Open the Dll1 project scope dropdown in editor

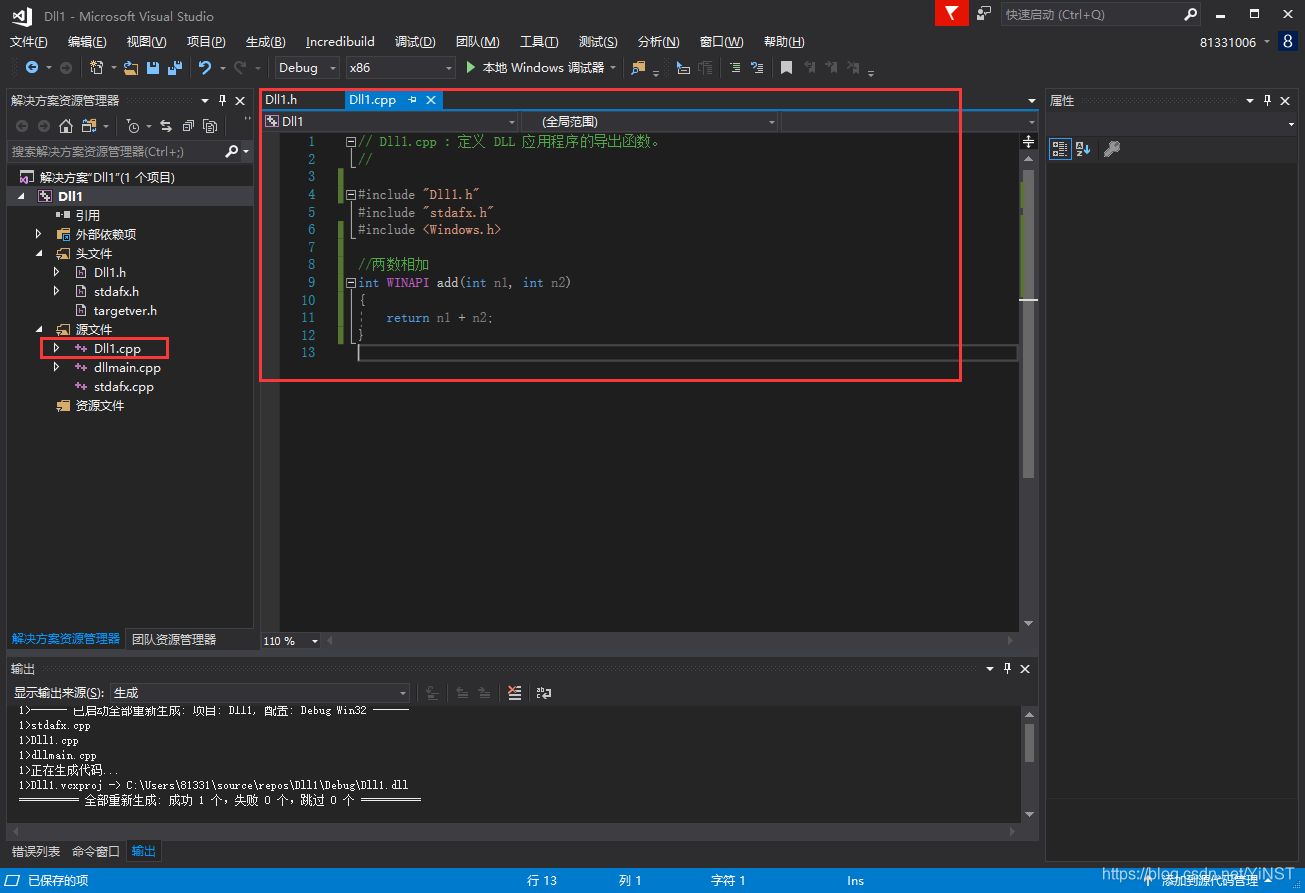389,121
